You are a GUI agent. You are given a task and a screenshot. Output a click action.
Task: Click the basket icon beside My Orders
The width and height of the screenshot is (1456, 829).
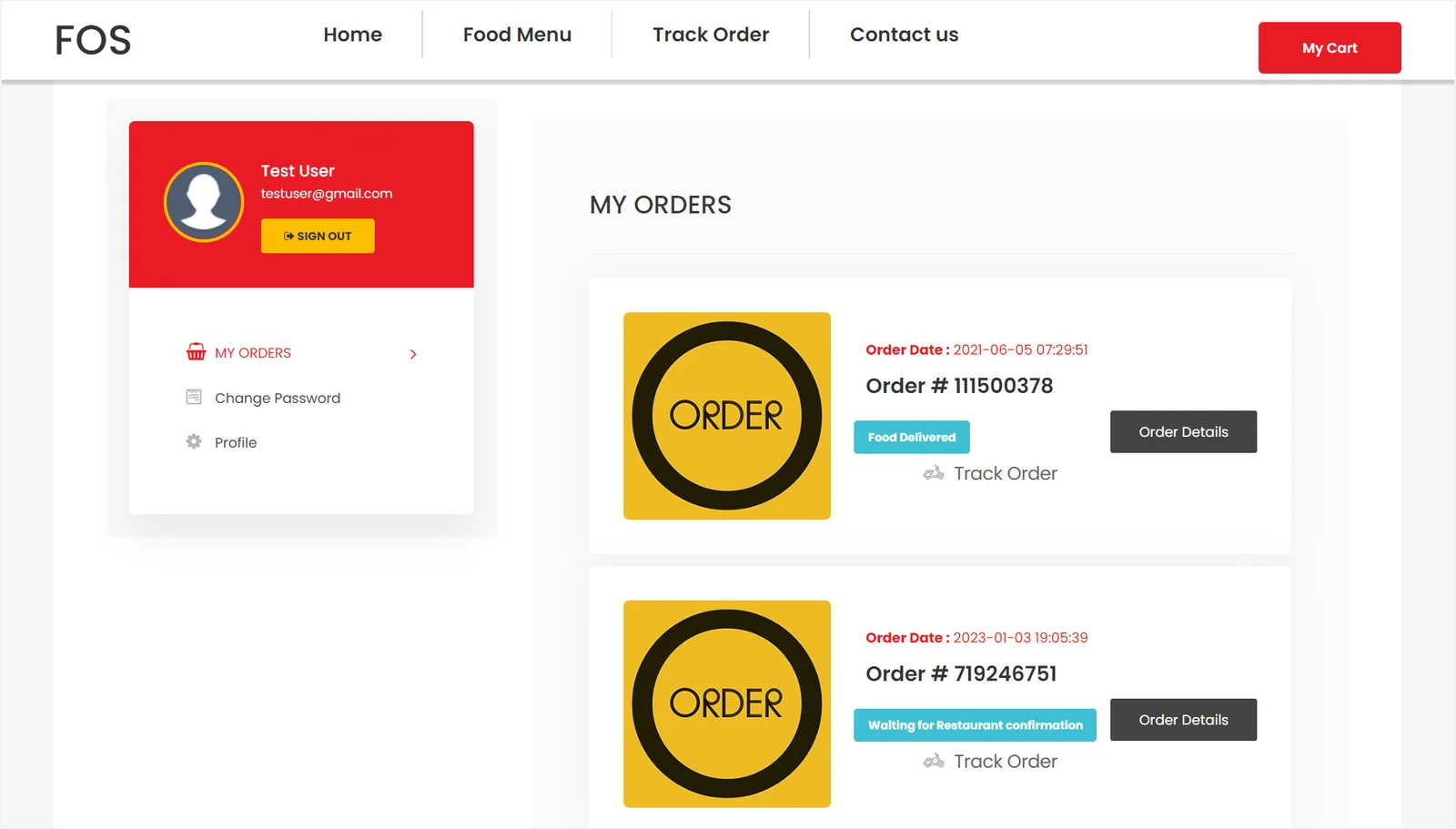click(x=196, y=352)
